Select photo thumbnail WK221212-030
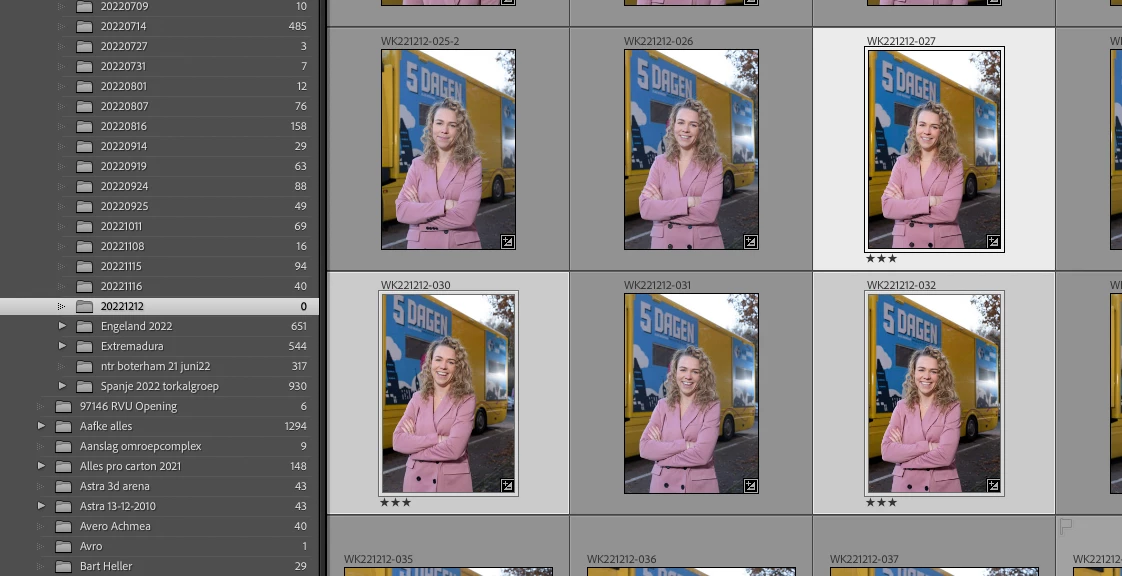 tap(448, 394)
